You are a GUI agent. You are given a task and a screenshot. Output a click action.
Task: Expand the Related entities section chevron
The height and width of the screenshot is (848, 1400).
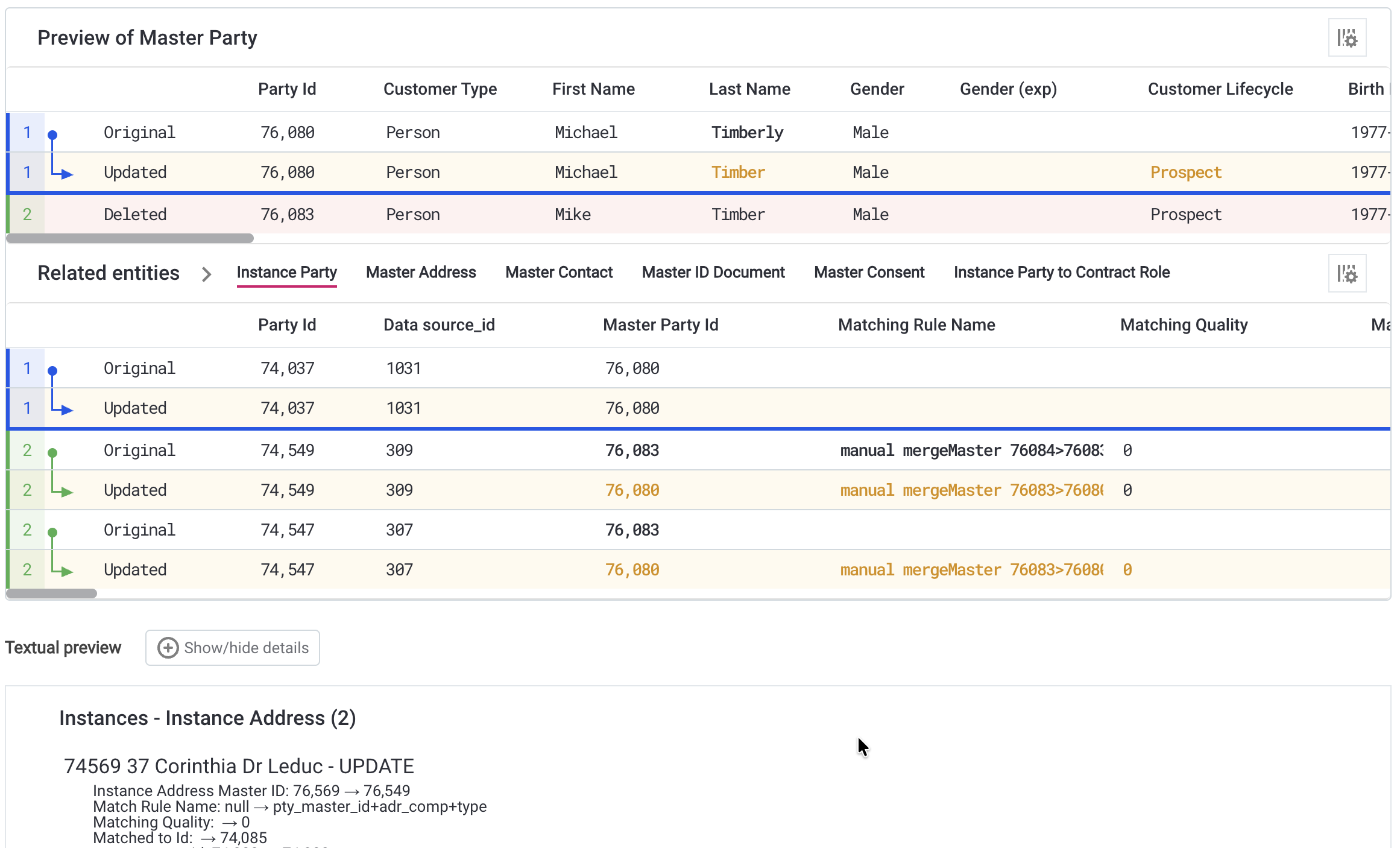click(206, 274)
